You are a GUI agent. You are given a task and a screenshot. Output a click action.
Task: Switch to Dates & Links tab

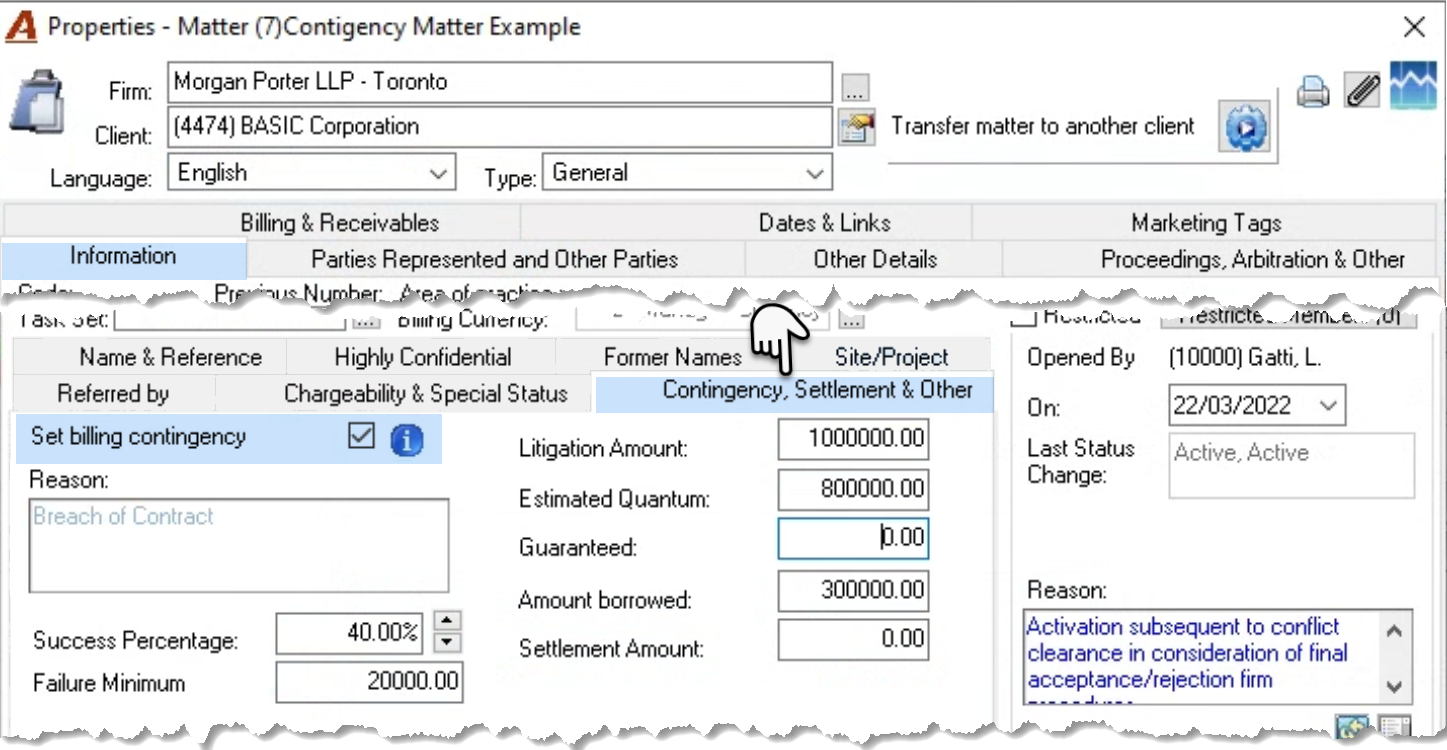tap(825, 223)
